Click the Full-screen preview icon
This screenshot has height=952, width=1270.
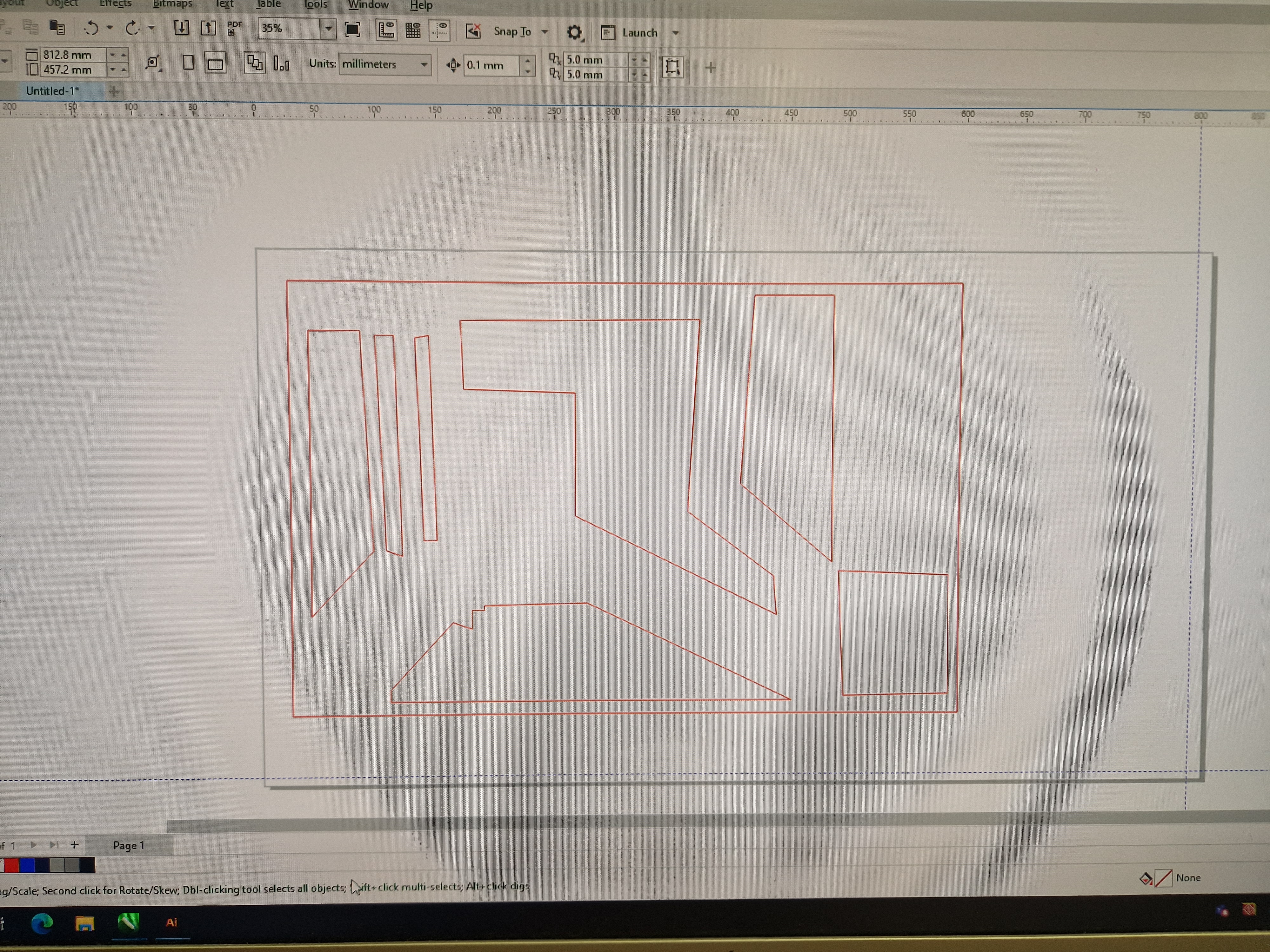pos(352,30)
